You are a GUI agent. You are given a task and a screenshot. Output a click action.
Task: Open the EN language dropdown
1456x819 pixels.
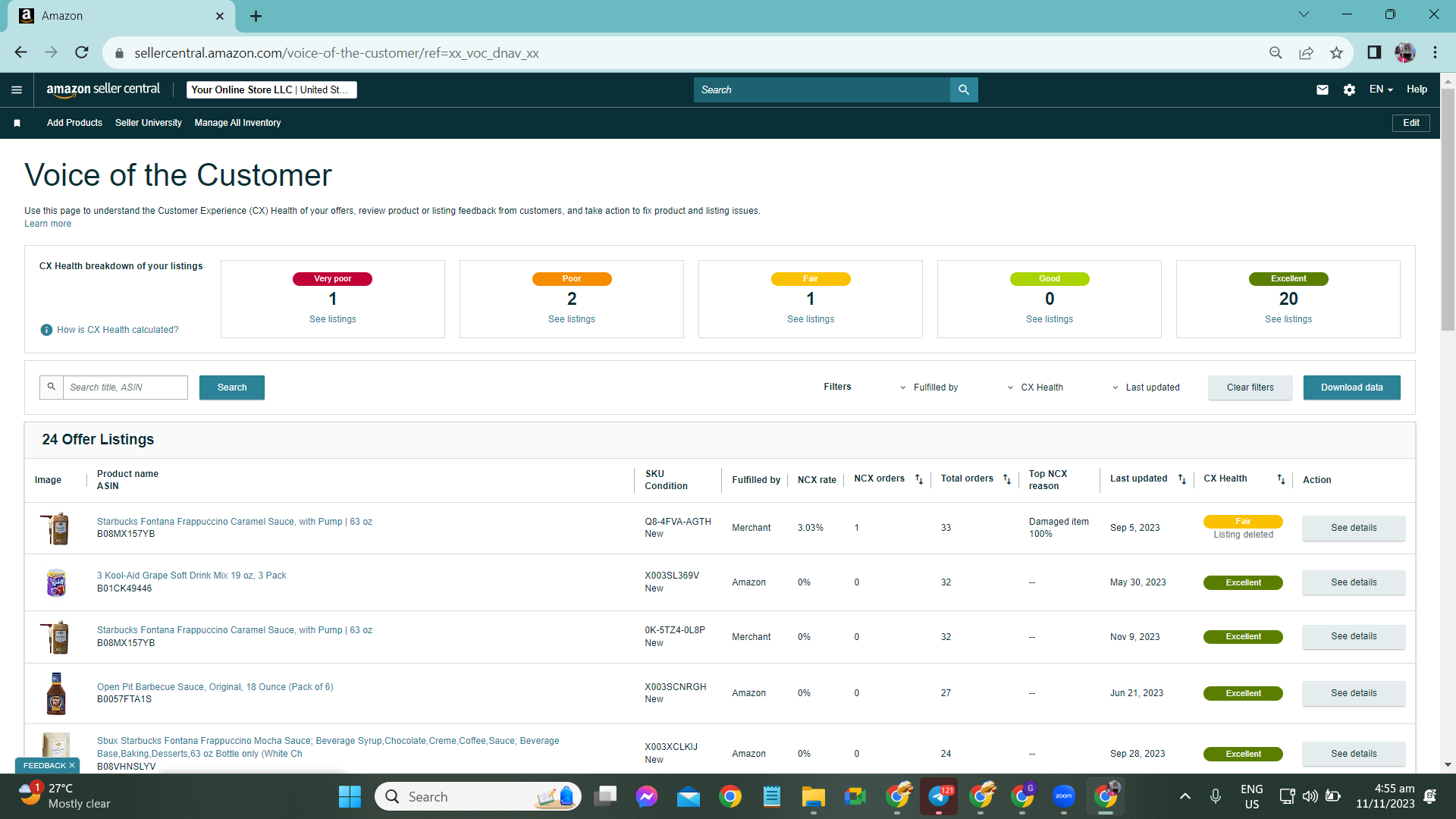[x=1381, y=89]
